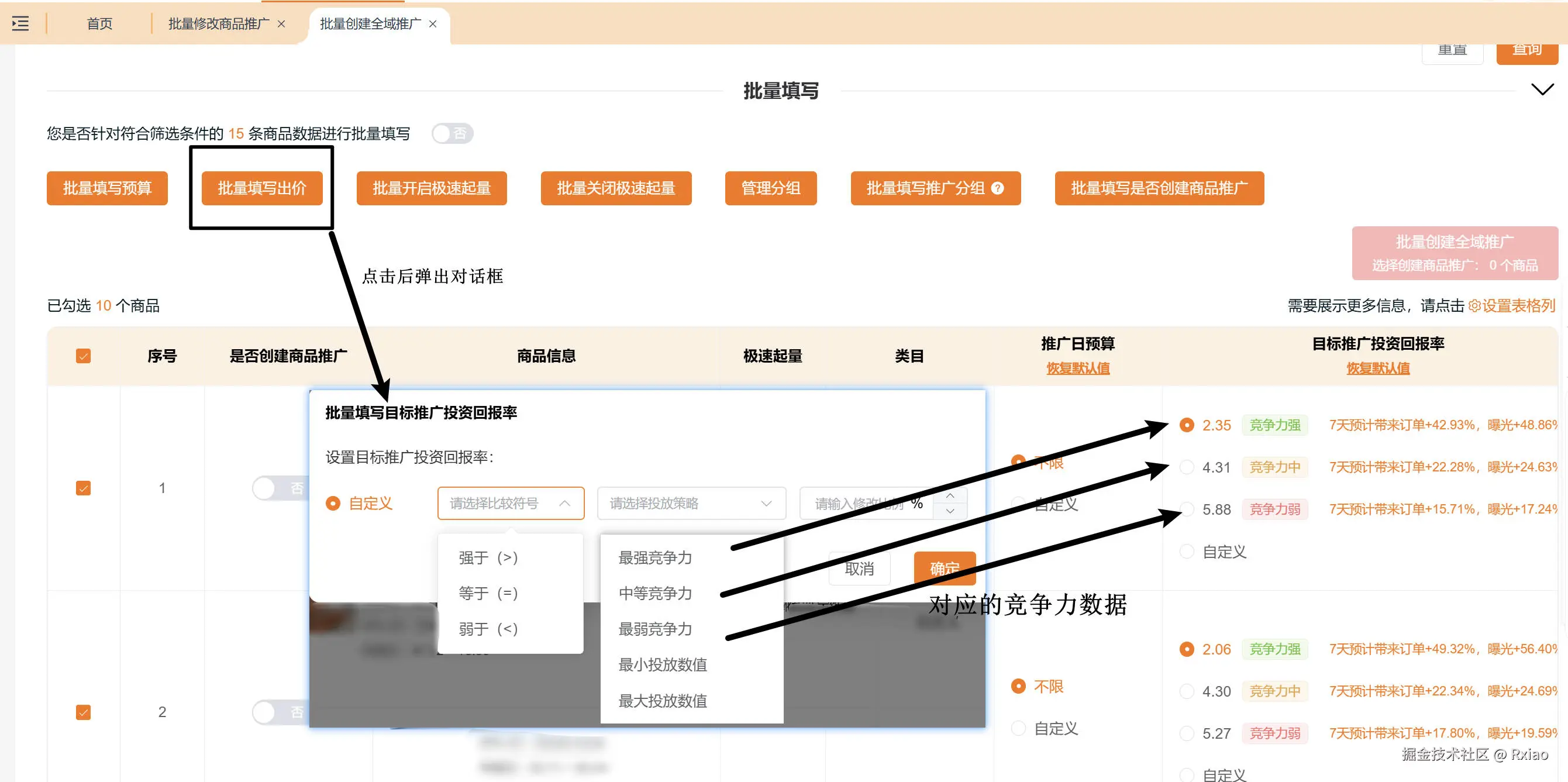1568x782 pixels.
Task: Select row 2 budget 自定义 radio
Action: (x=1018, y=728)
